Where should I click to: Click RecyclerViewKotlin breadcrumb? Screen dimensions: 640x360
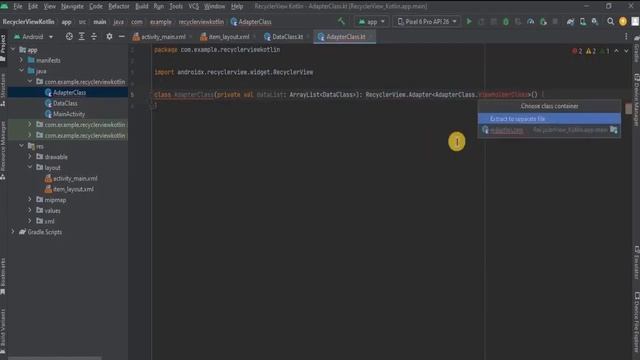28,22
